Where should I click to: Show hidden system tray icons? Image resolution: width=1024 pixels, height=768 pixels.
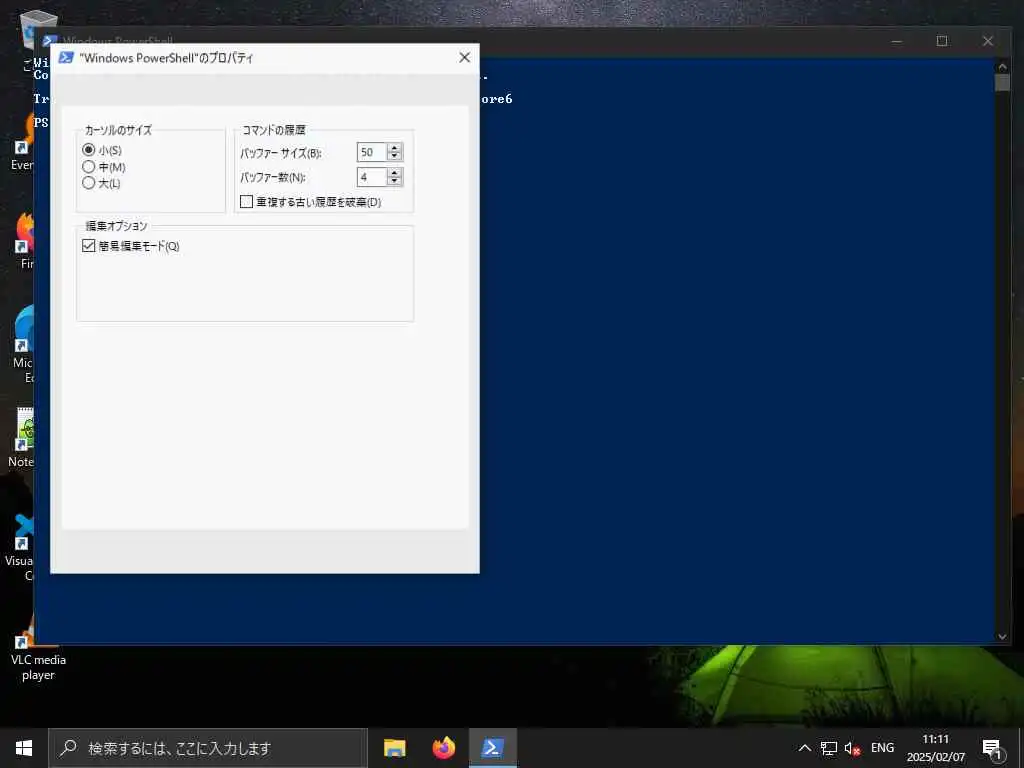tap(805, 748)
